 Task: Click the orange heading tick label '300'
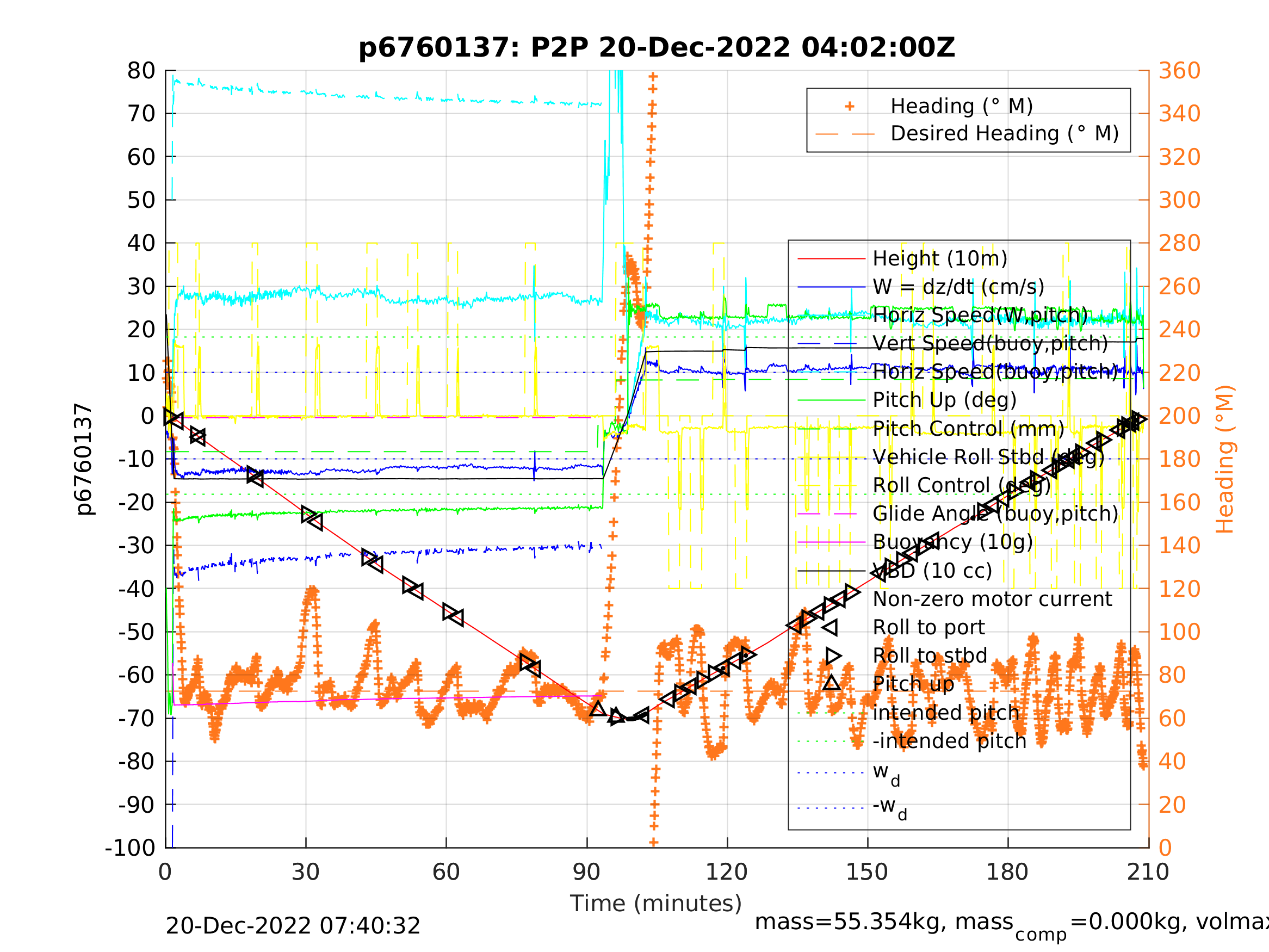pos(1179,200)
